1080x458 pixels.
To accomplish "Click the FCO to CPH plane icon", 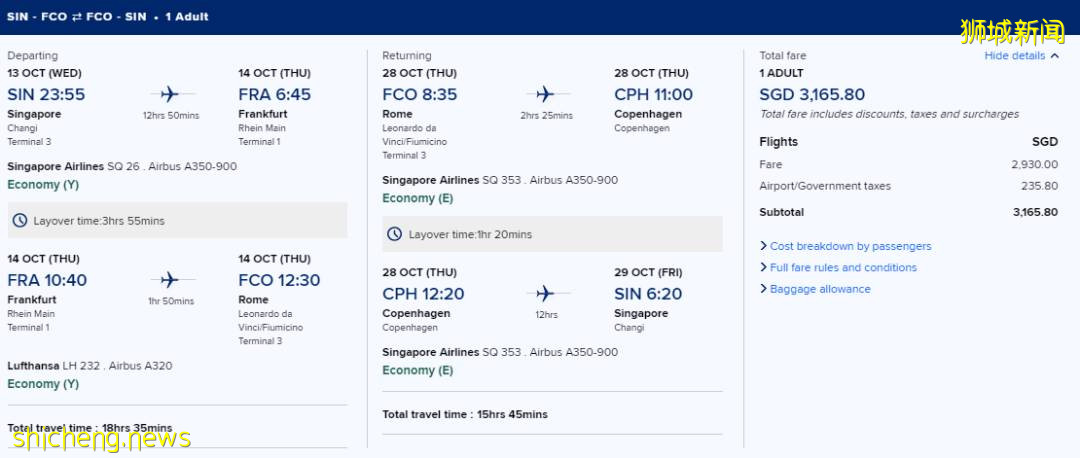I will coord(545,94).
